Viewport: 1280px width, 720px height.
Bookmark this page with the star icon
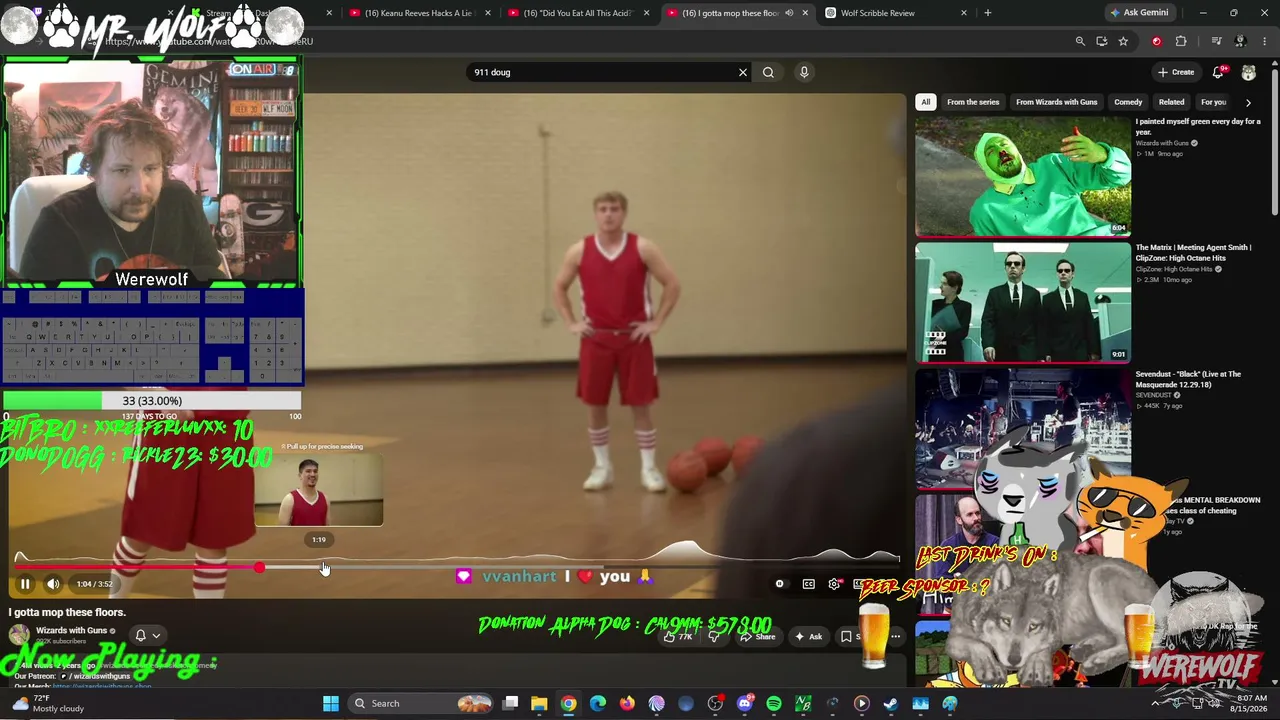(1123, 41)
